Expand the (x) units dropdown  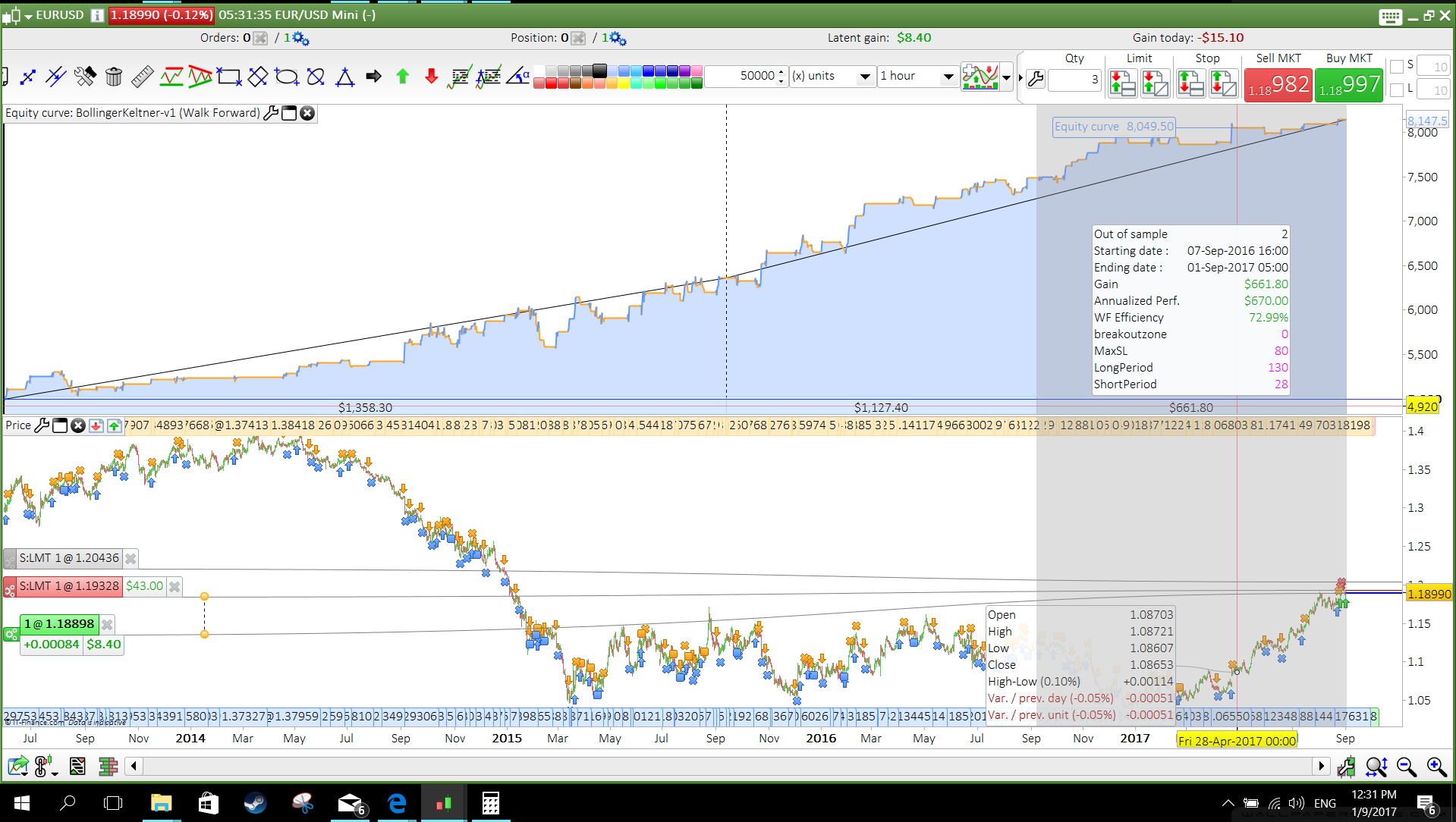[864, 76]
